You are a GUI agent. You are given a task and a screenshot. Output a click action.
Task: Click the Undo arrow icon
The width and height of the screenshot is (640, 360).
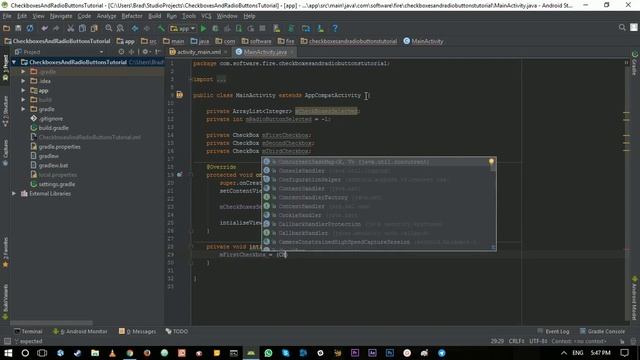(44, 29)
